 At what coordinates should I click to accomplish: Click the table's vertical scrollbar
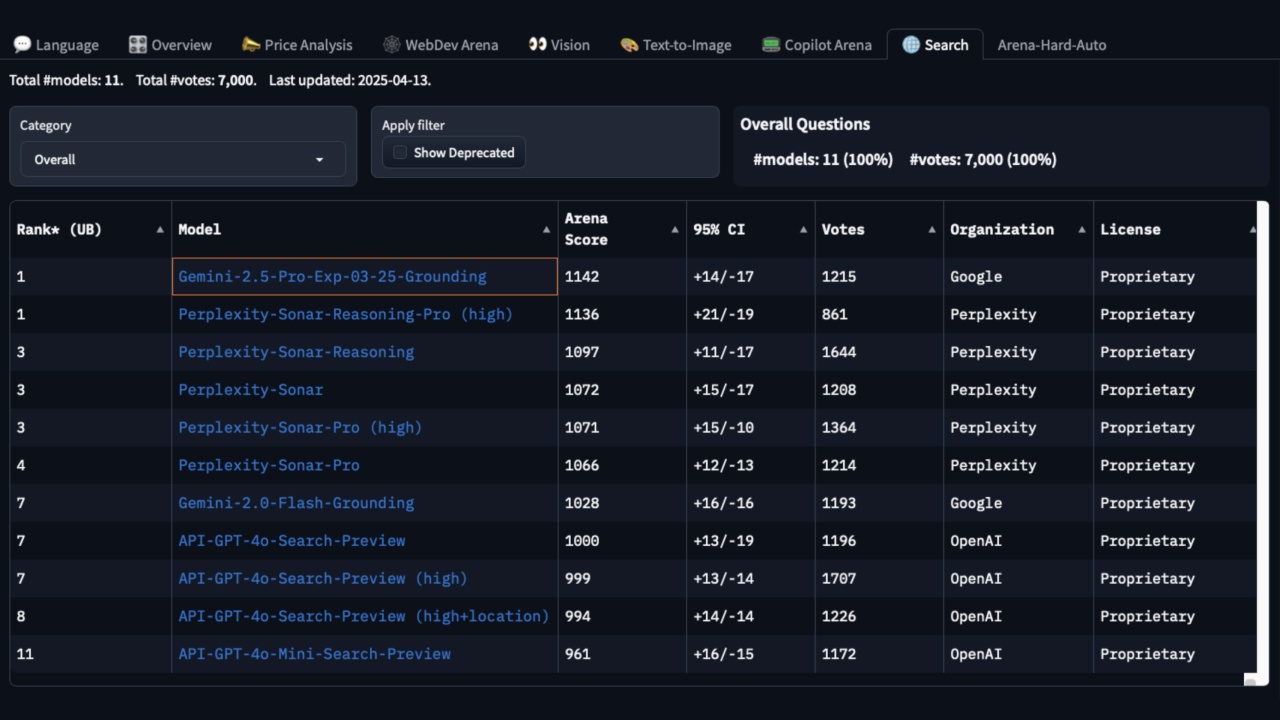1262,440
